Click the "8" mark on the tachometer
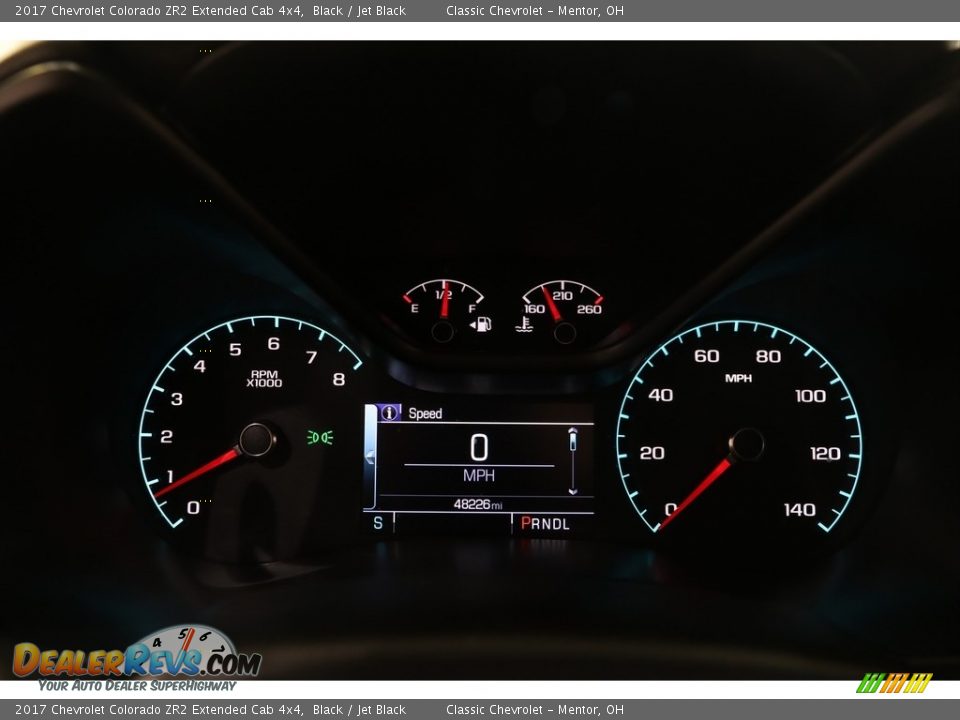This screenshot has height=720, width=960. [x=339, y=380]
